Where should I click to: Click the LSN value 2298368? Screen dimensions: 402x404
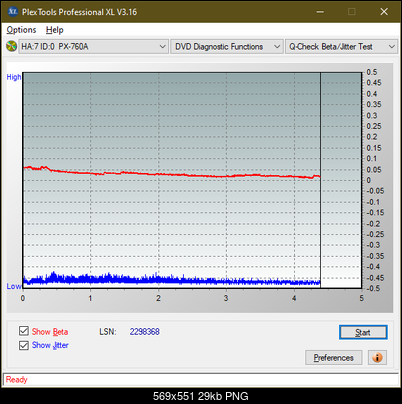[x=145, y=332]
